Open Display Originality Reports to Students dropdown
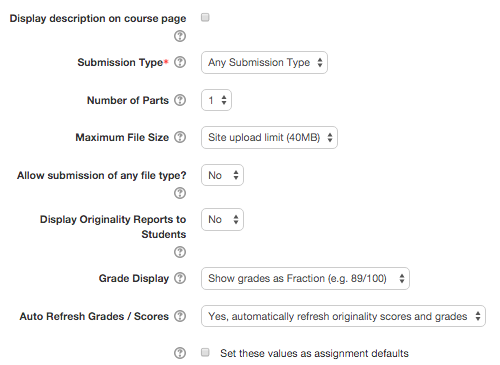Screen dimensions: 500x365 [x=222, y=219]
